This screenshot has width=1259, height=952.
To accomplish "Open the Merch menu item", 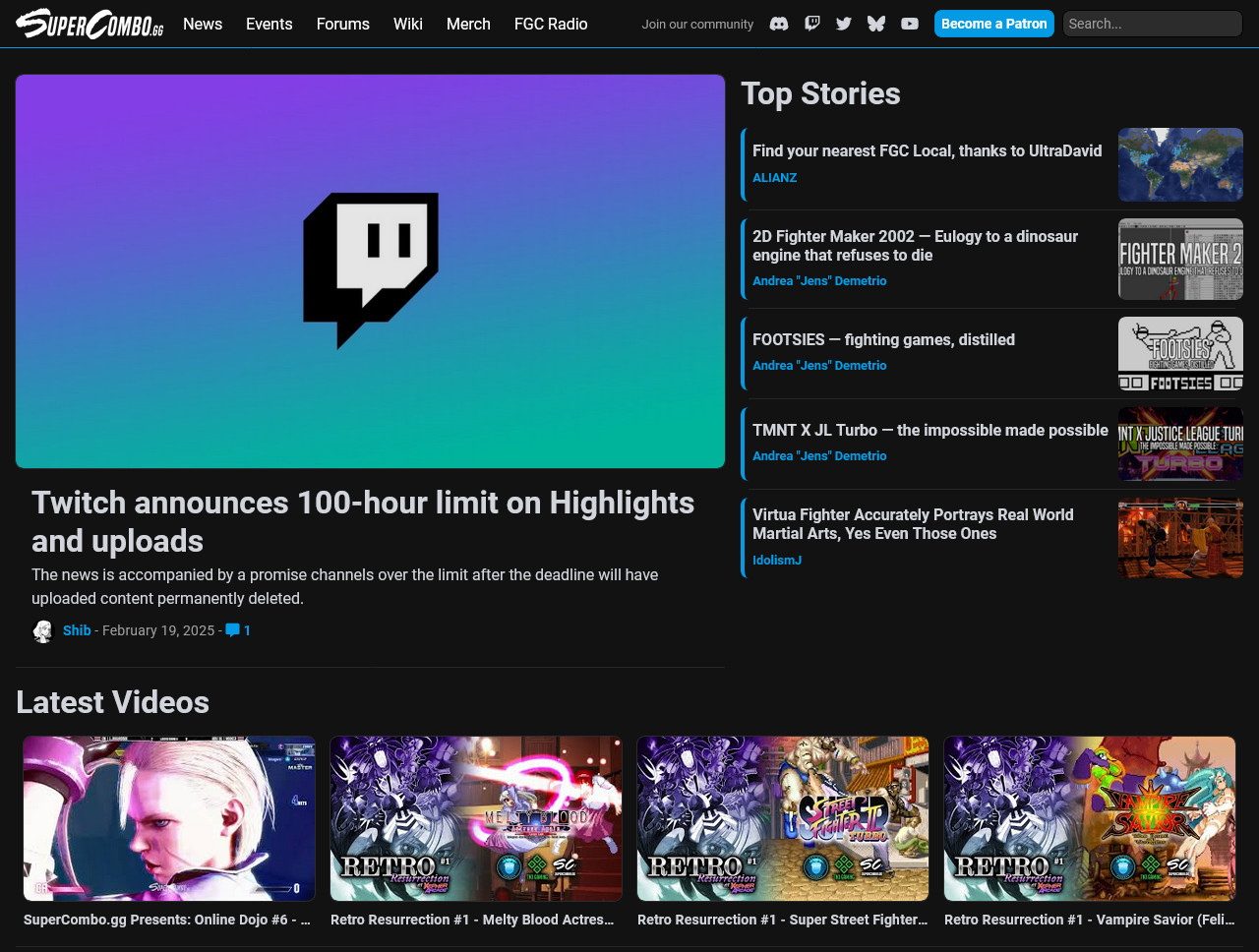I will click(x=468, y=24).
